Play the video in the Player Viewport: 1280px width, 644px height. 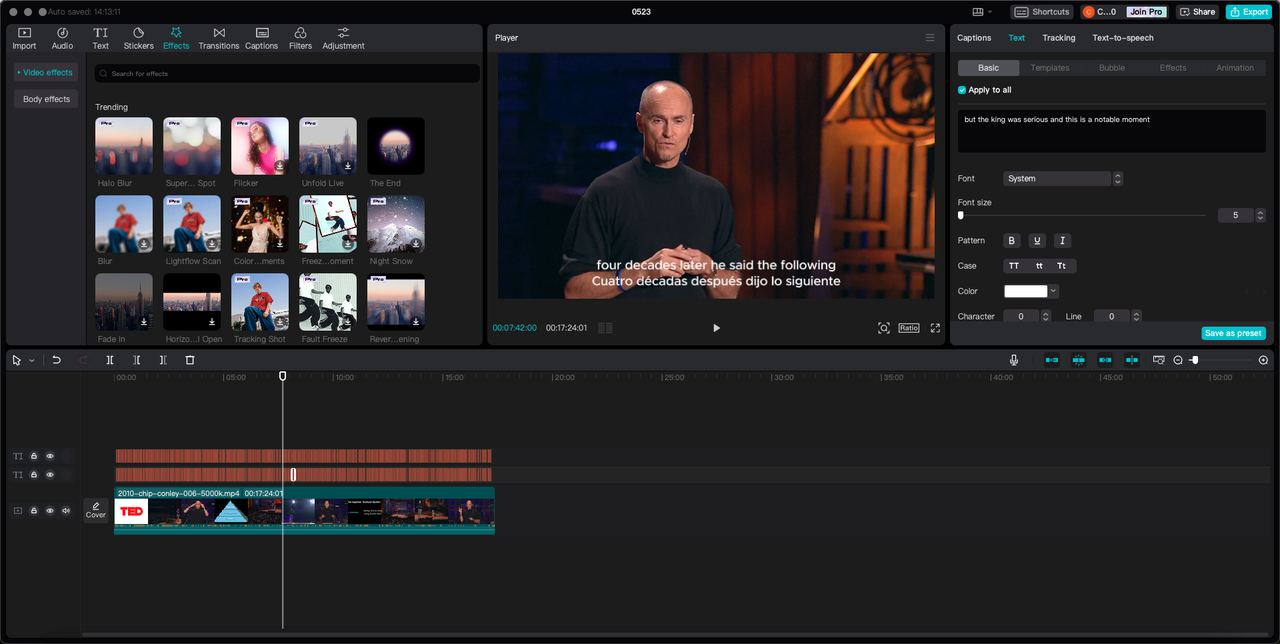point(716,328)
